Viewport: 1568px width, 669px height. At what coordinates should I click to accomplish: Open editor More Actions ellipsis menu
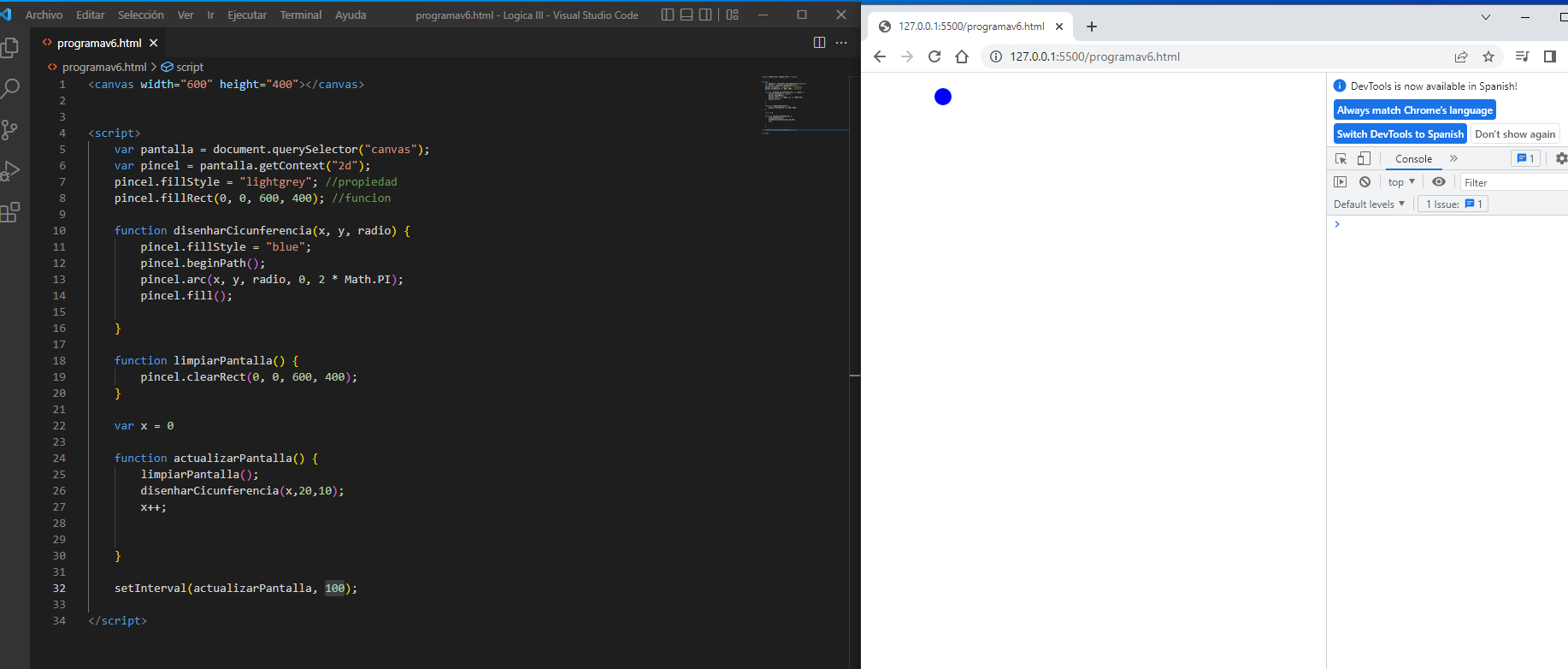(x=841, y=43)
